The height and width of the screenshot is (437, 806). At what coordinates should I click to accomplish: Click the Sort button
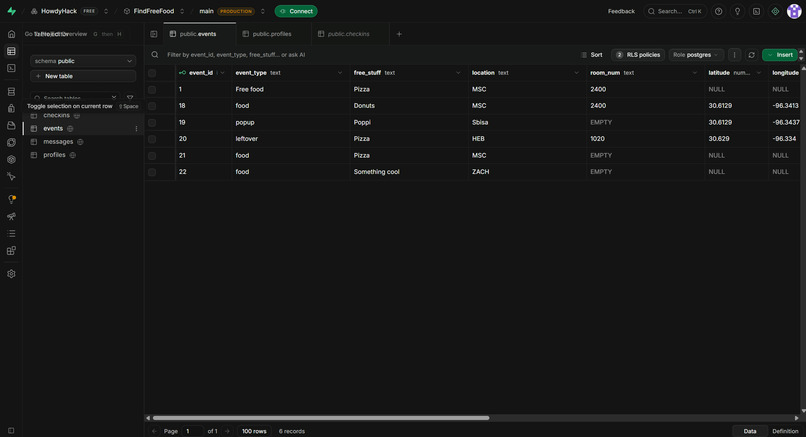(592, 55)
